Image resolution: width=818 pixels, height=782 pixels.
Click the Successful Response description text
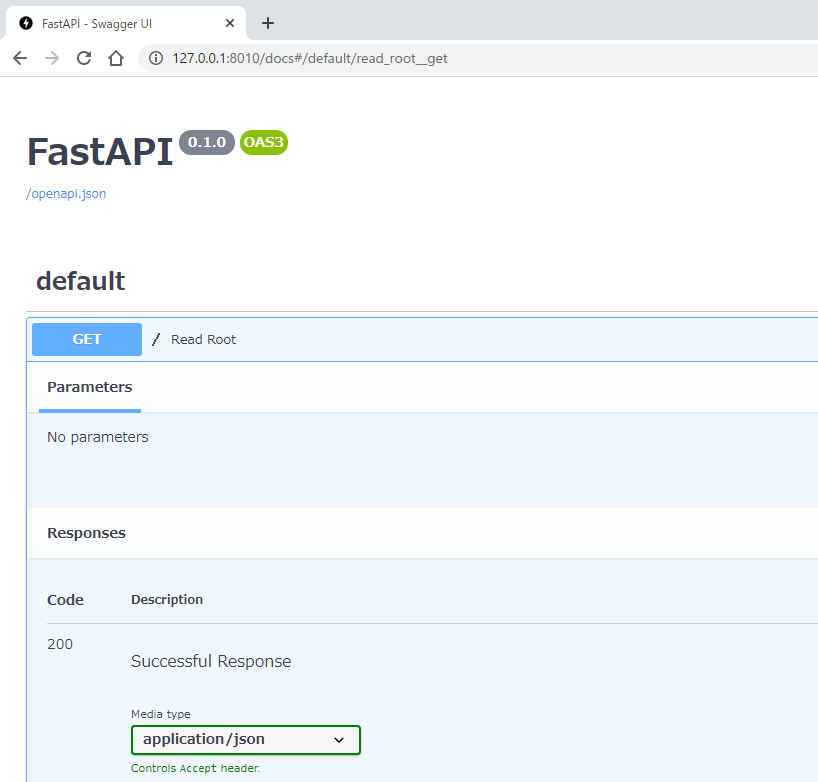[x=211, y=661]
